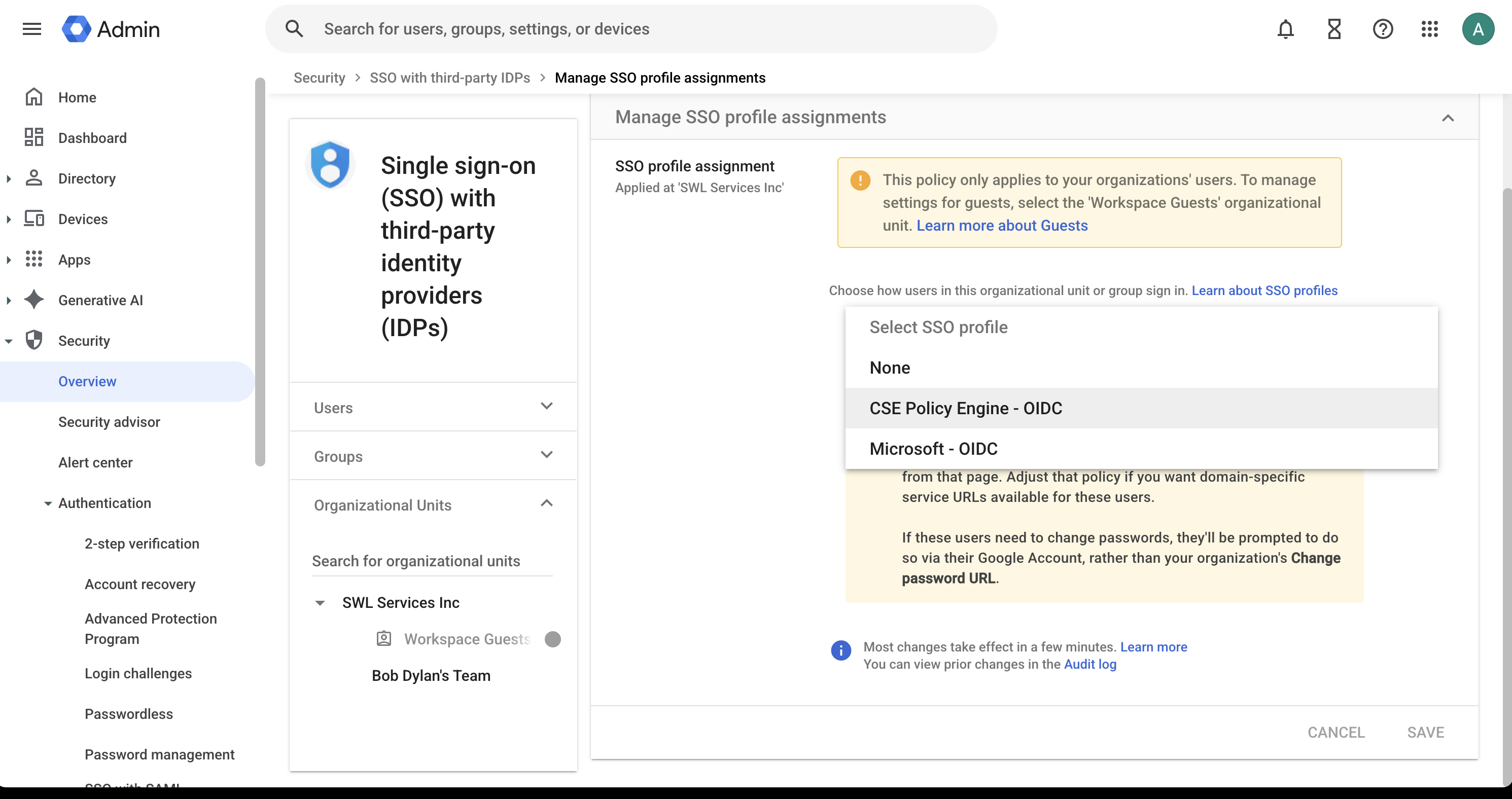1512x799 pixels.
Task: Focus the top search field
Action: (x=631, y=29)
